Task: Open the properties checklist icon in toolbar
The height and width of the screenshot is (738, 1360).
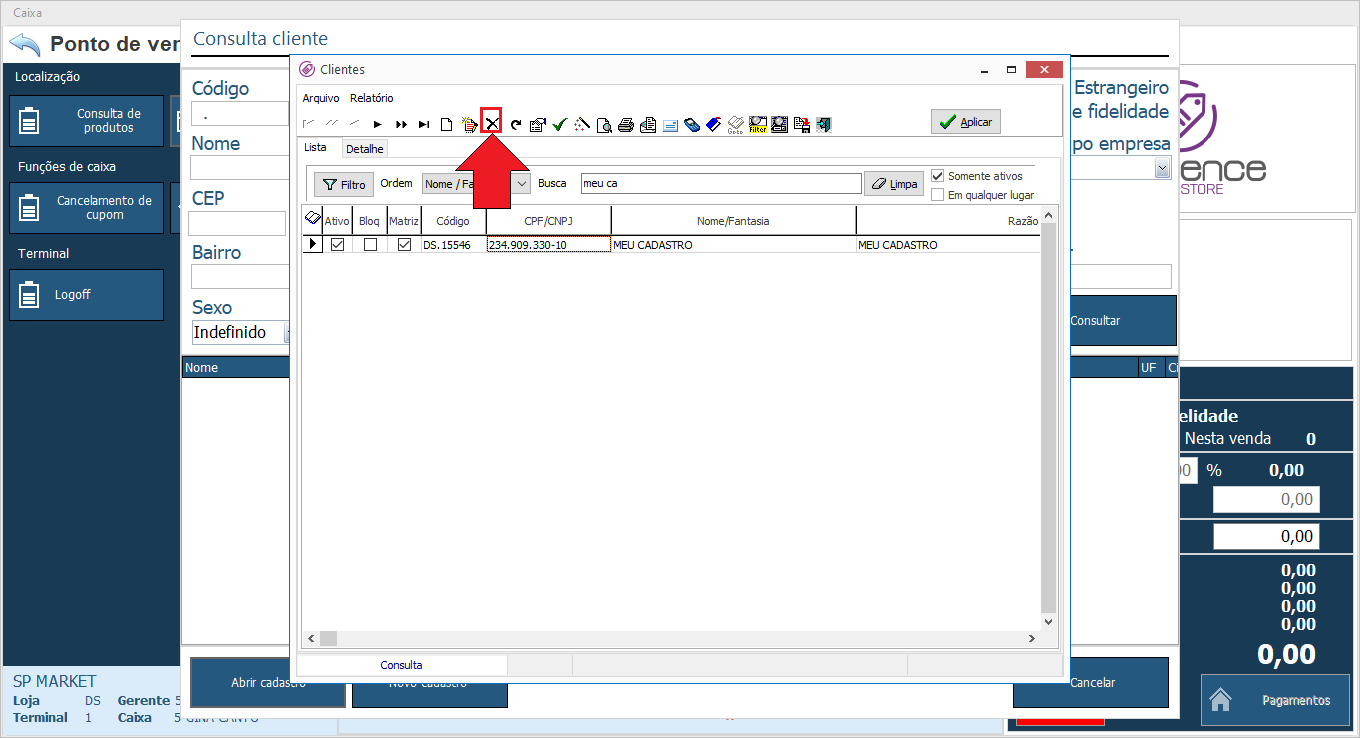Action: (538, 125)
